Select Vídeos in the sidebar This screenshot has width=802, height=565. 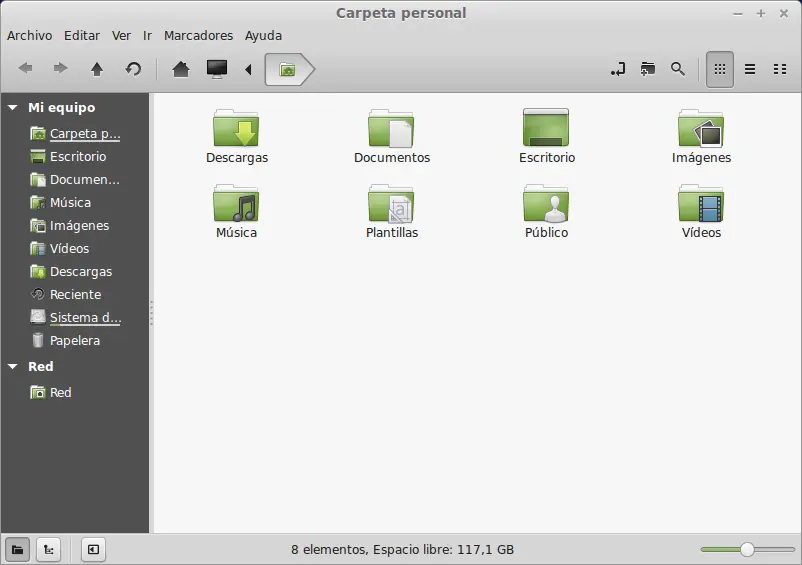pyautogui.click(x=59, y=248)
